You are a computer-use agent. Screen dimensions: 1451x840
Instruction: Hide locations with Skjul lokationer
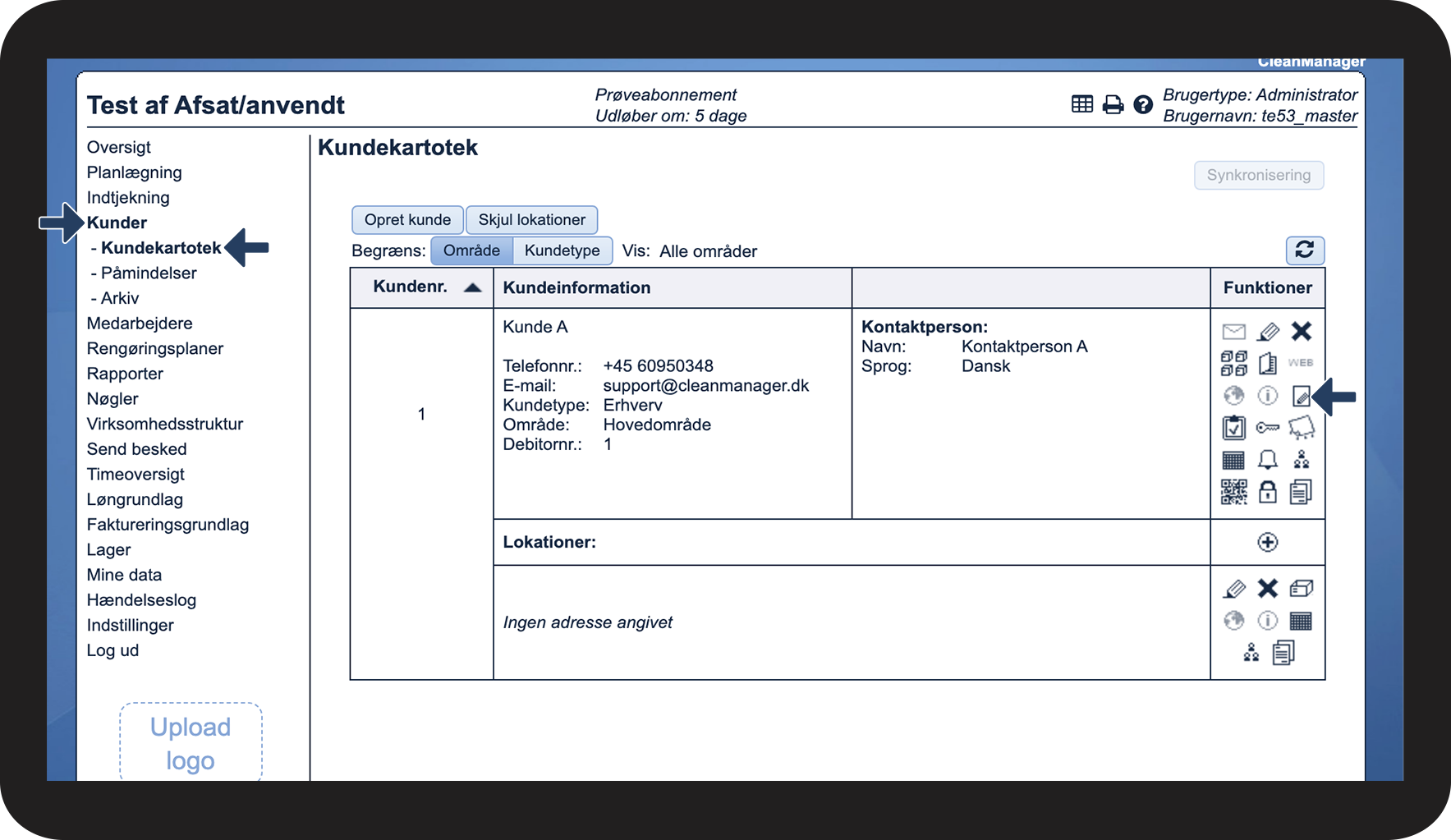coord(531,220)
